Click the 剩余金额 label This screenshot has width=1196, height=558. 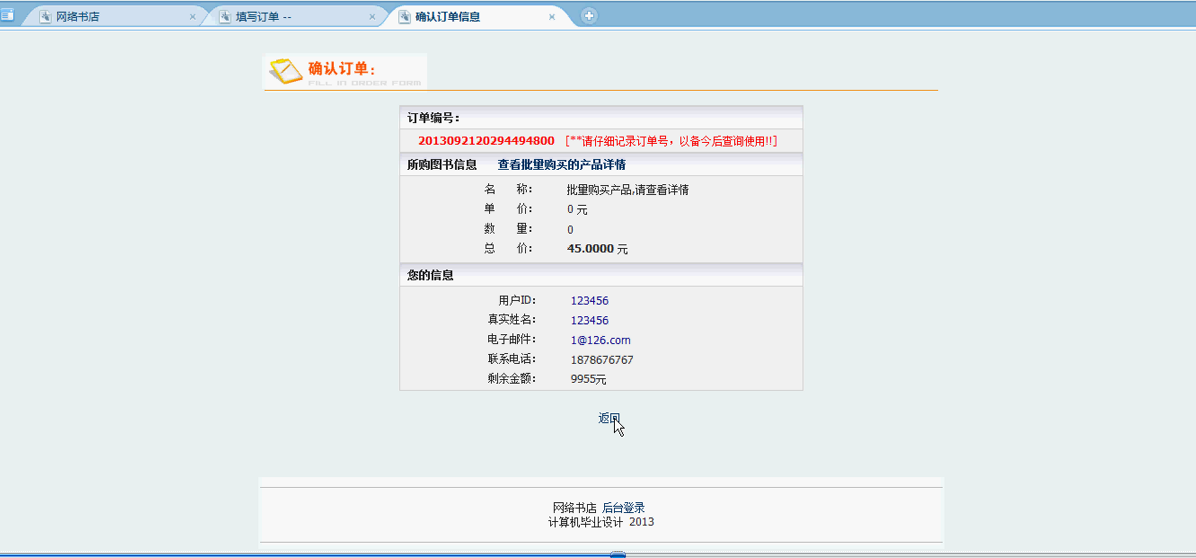512,379
